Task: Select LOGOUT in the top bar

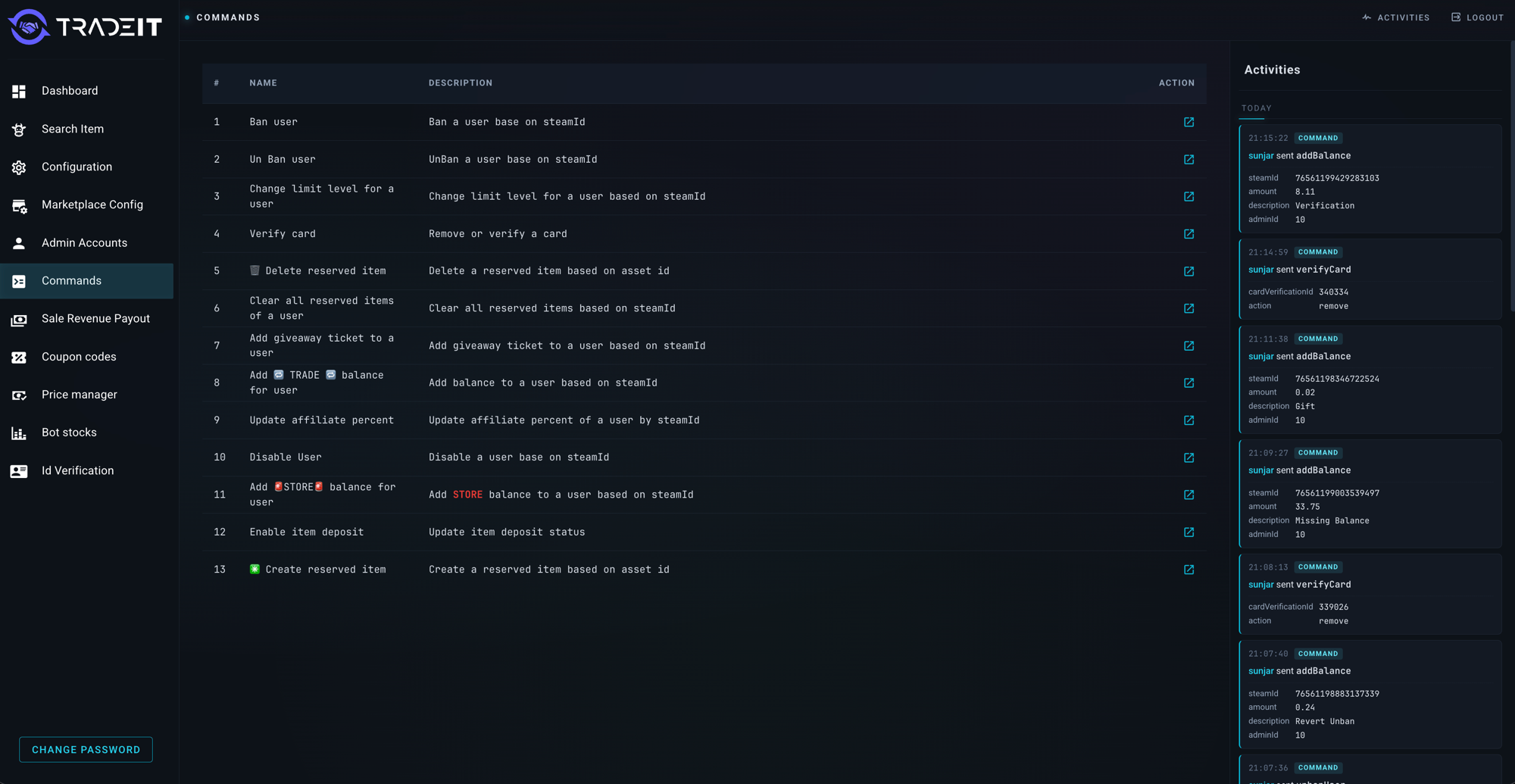Action: click(1477, 17)
